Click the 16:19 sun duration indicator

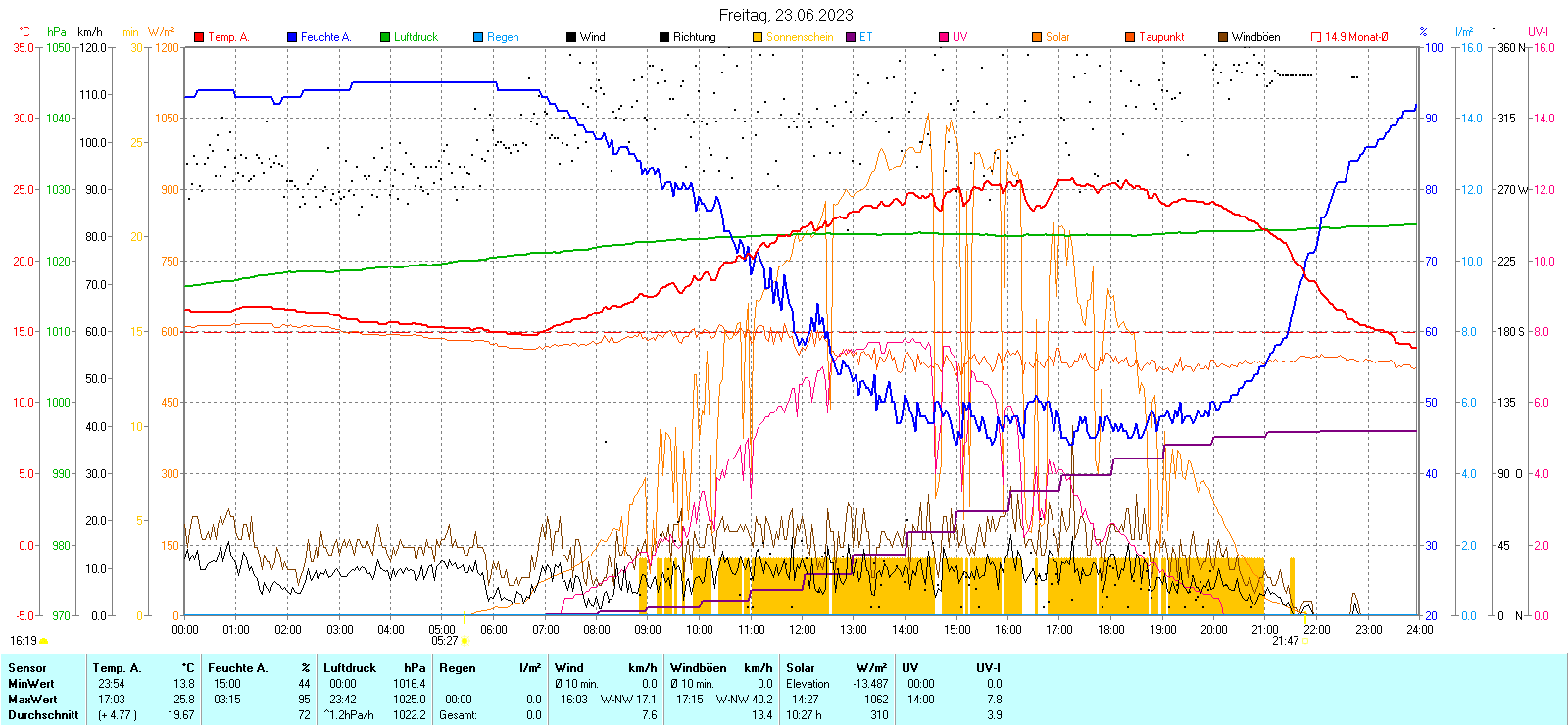24,641
